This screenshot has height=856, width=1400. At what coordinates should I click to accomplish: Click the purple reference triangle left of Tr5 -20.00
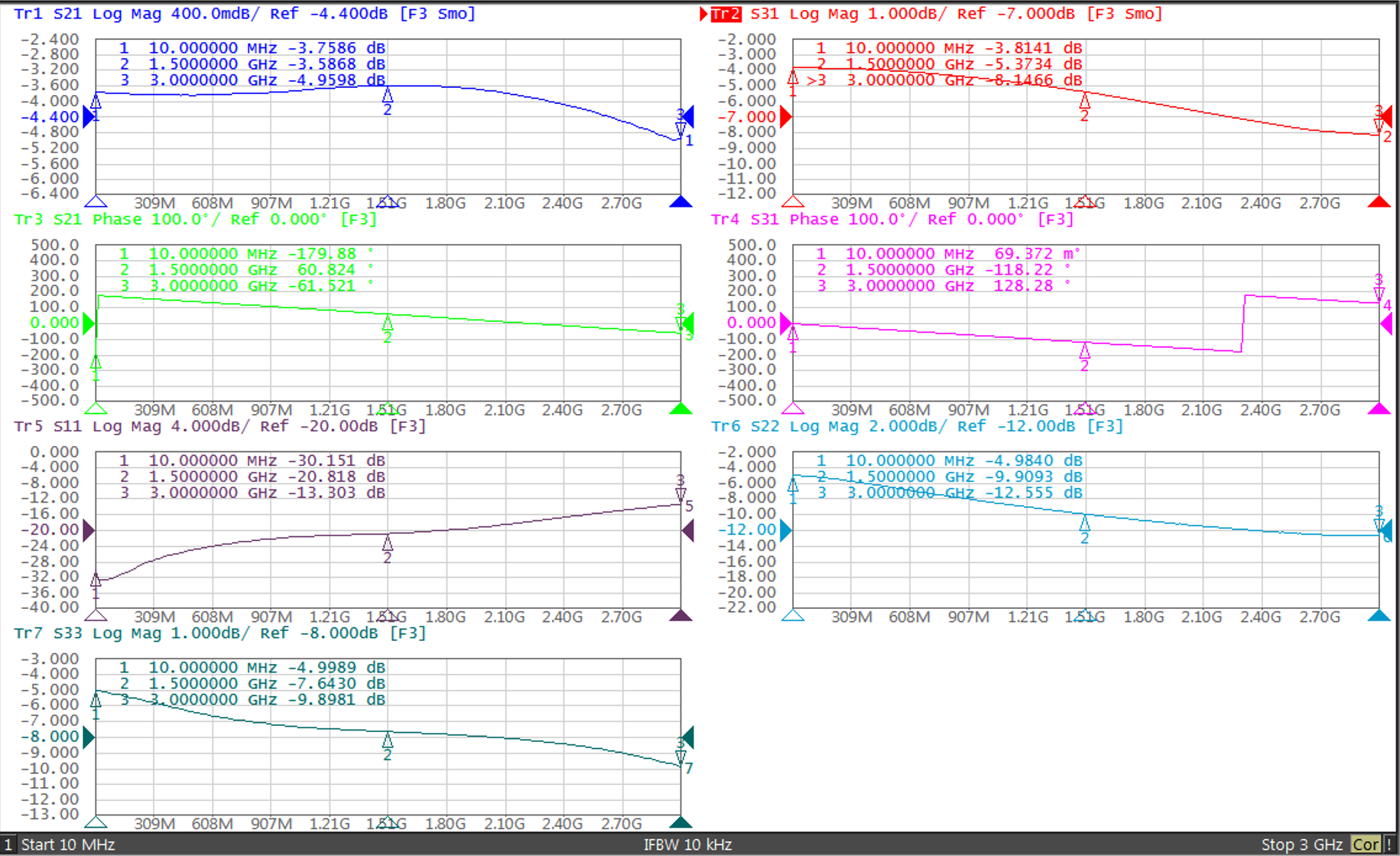pos(89,530)
